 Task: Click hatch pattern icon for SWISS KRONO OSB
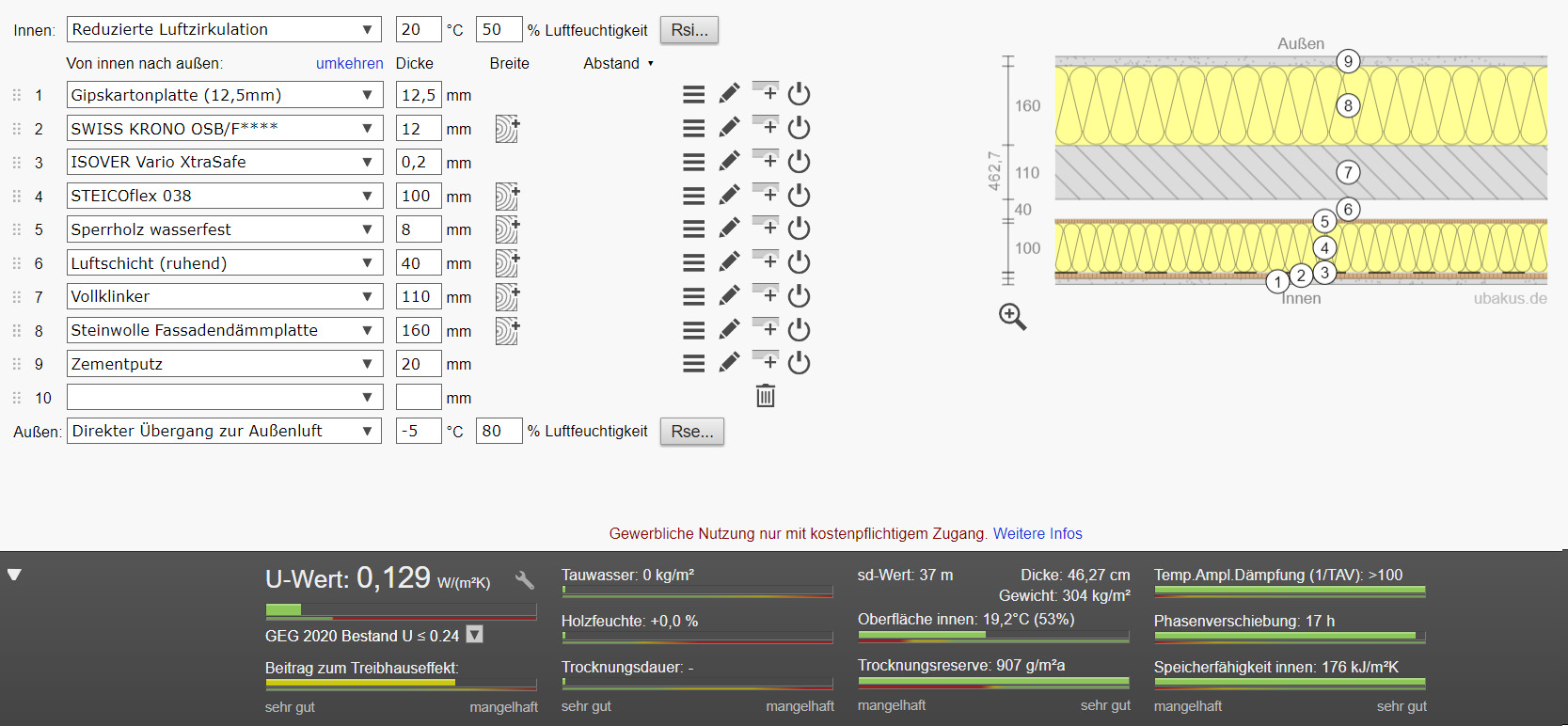click(x=507, y=129)
